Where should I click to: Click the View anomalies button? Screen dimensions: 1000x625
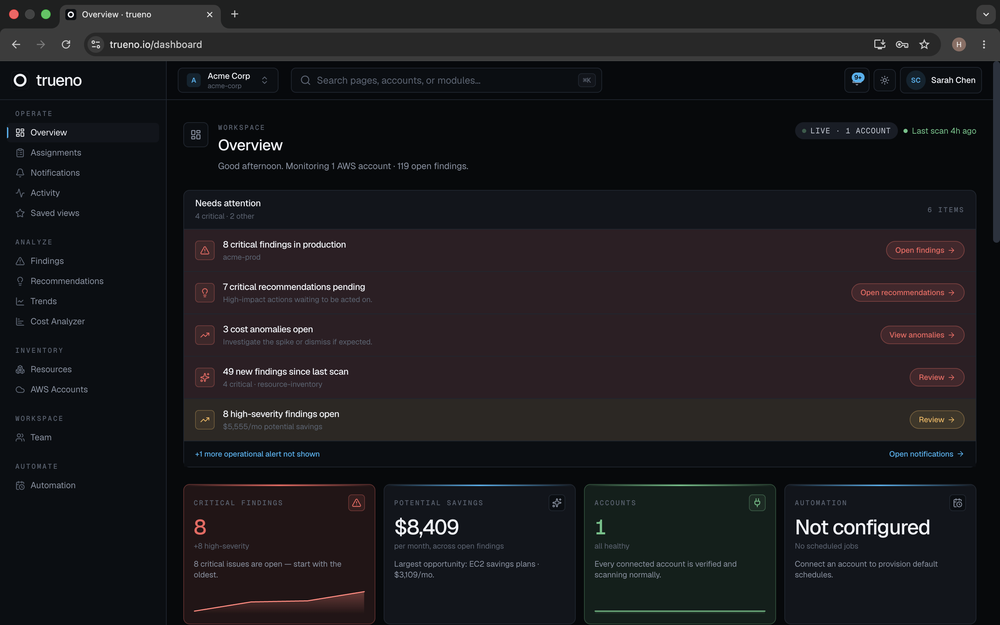coord(922,335)
